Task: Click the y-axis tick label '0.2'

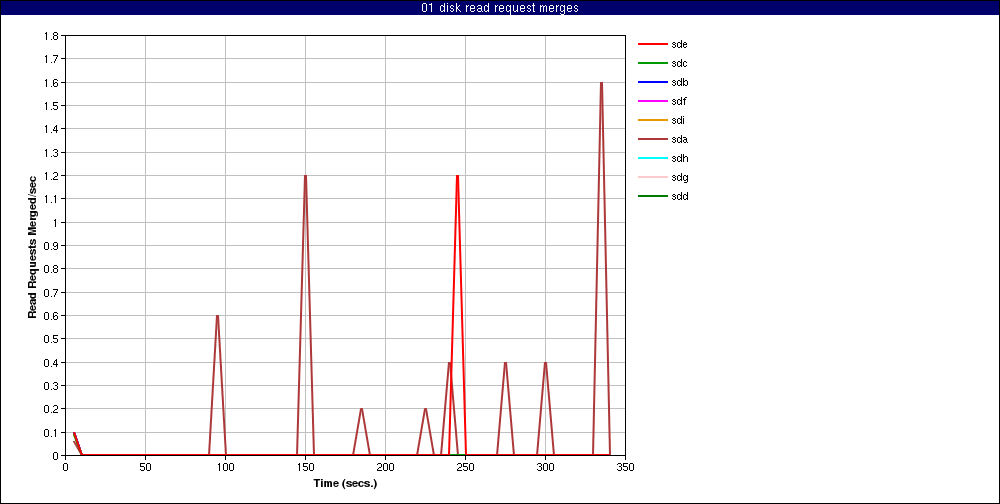Action: tap(52, 409)
